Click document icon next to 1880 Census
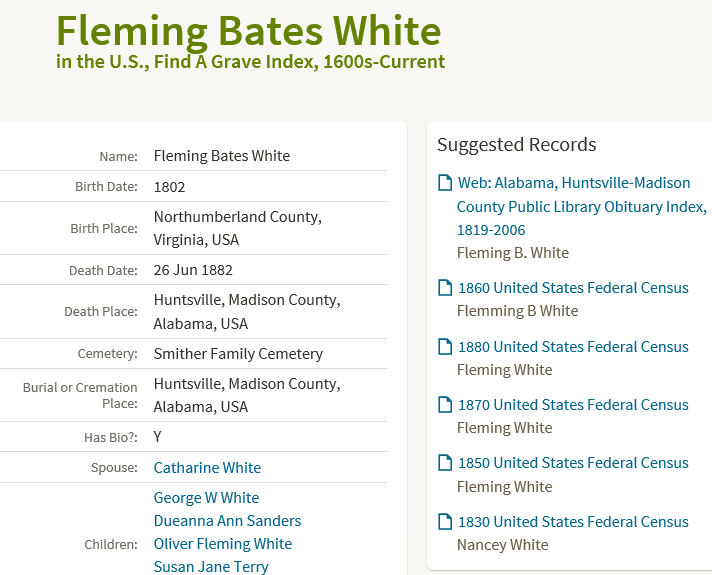The width and height of the screenshot is (712, 575). 445,347
